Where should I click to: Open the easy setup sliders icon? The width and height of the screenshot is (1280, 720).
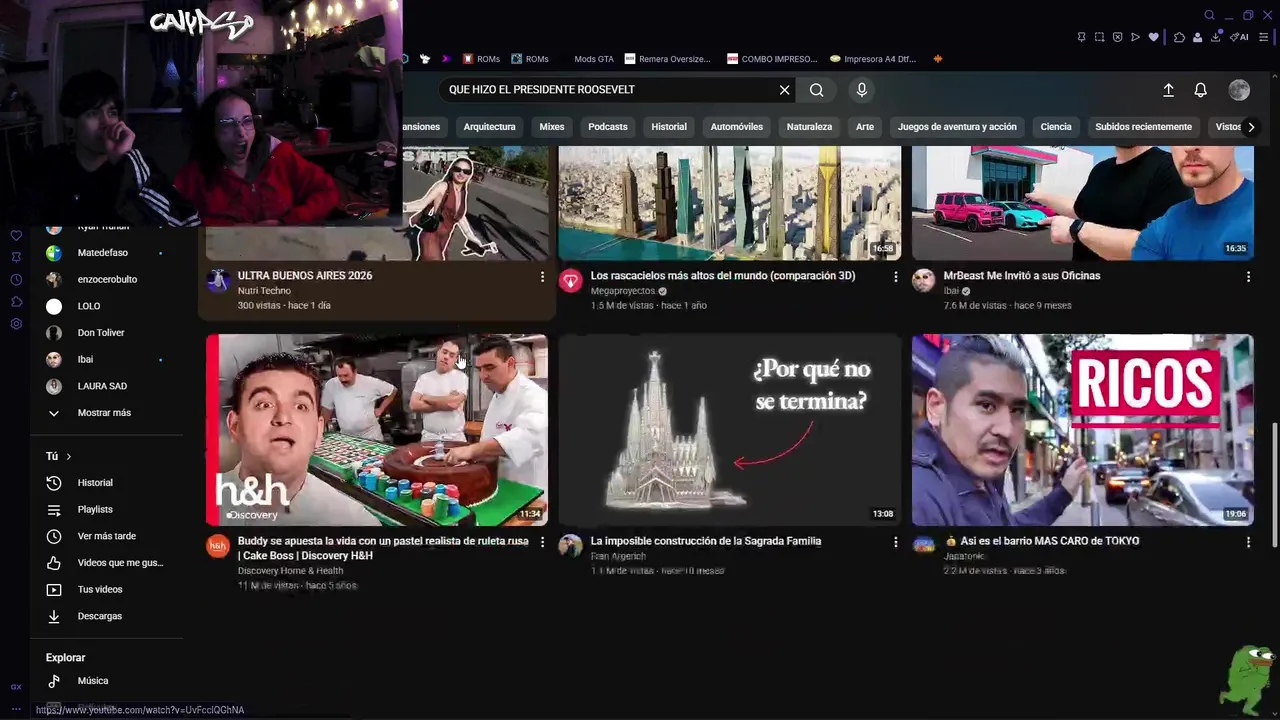click(1264, 37)
